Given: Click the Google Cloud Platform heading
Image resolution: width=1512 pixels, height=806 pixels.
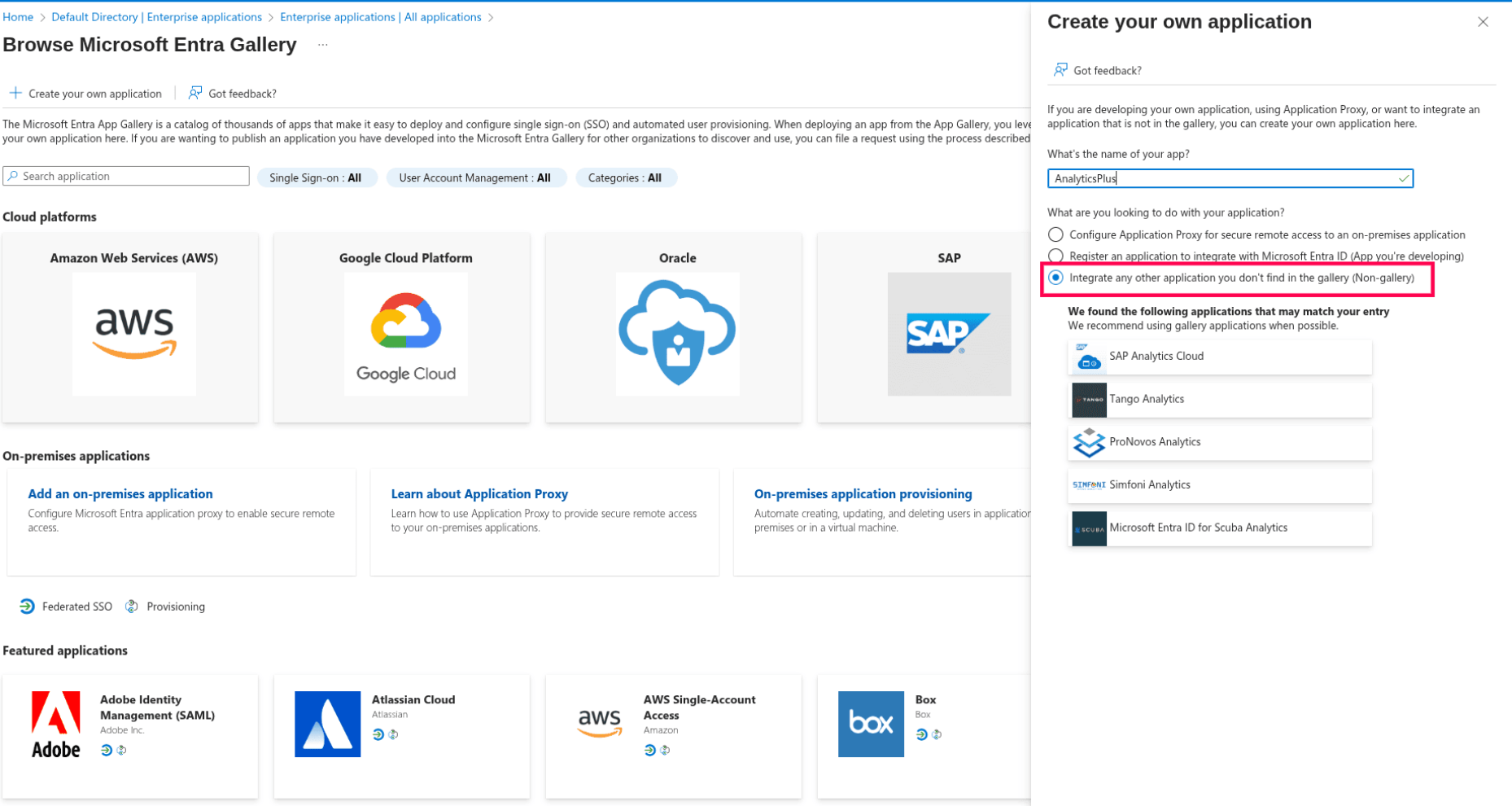Looking at the screenshot, I should [406, 258].
